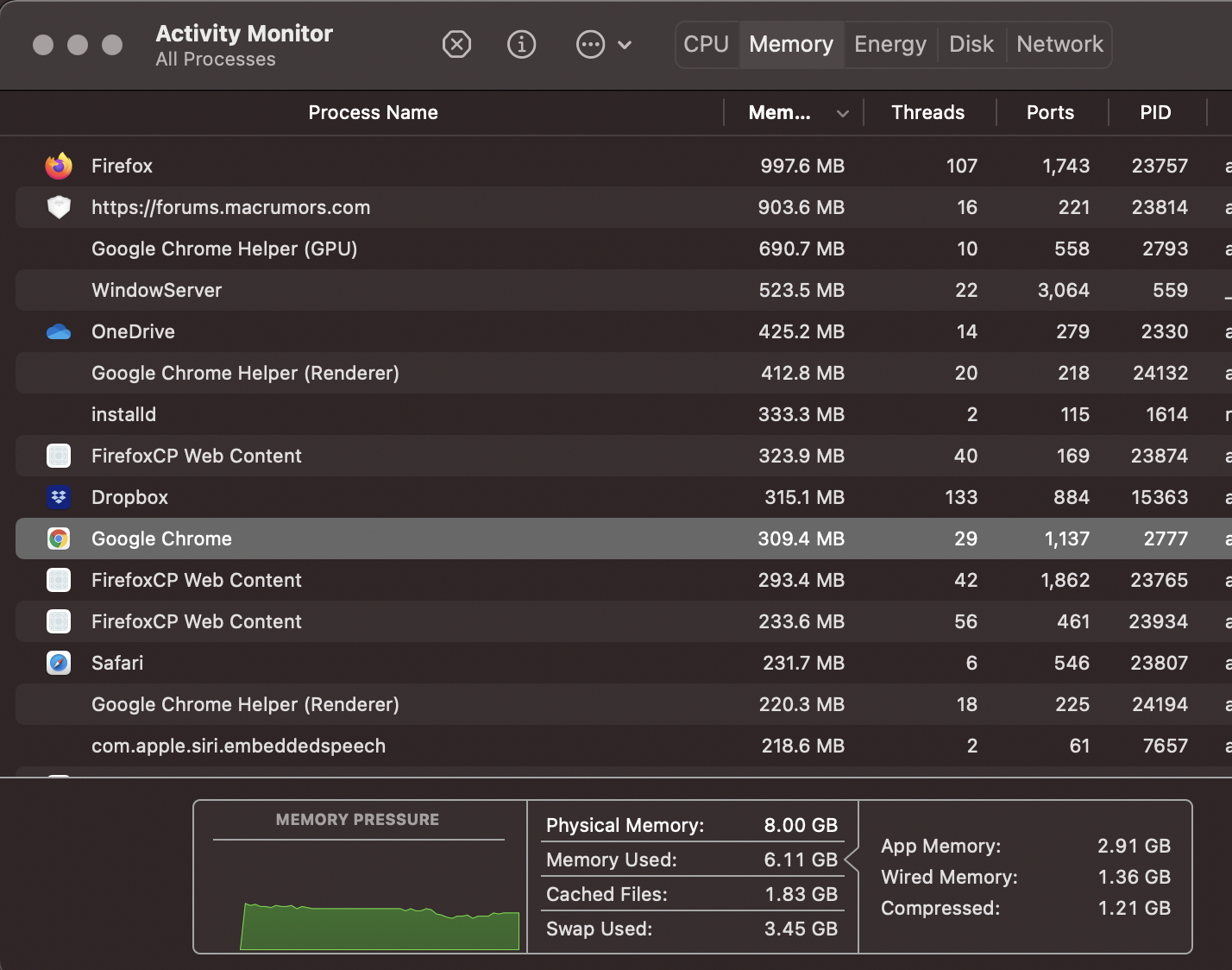Screen dimensions: 1232x970
Task: Click the FirefoxCP Web Content icon with 233.6 MB
Action: click(x=59, y=621)
